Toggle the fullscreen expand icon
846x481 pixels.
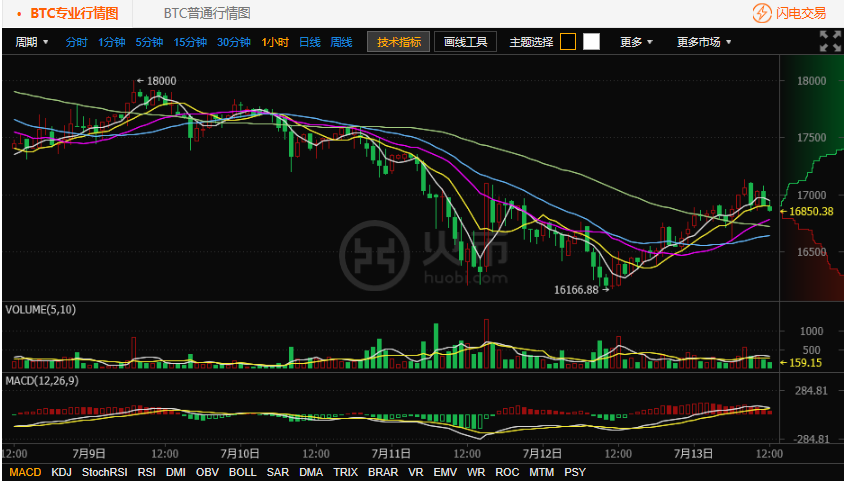pos(829,41)
